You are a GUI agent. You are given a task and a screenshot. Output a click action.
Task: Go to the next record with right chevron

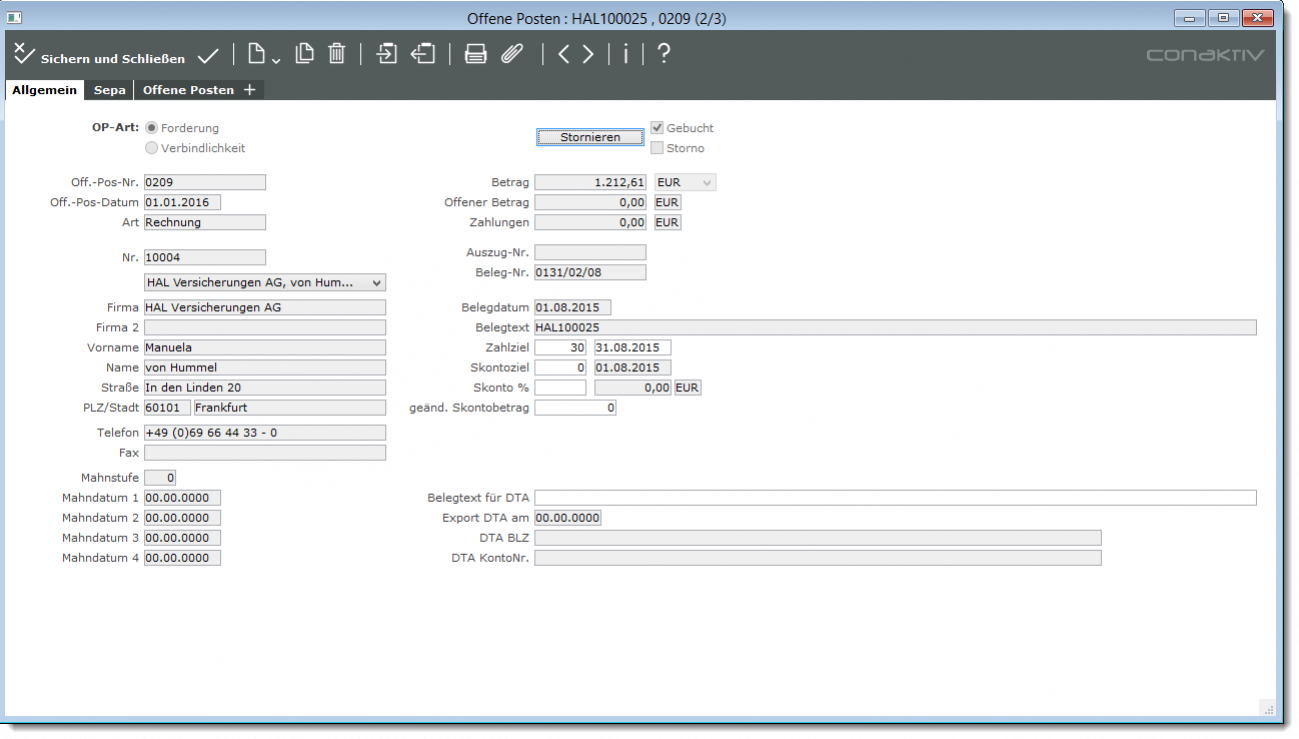(588, 54)
